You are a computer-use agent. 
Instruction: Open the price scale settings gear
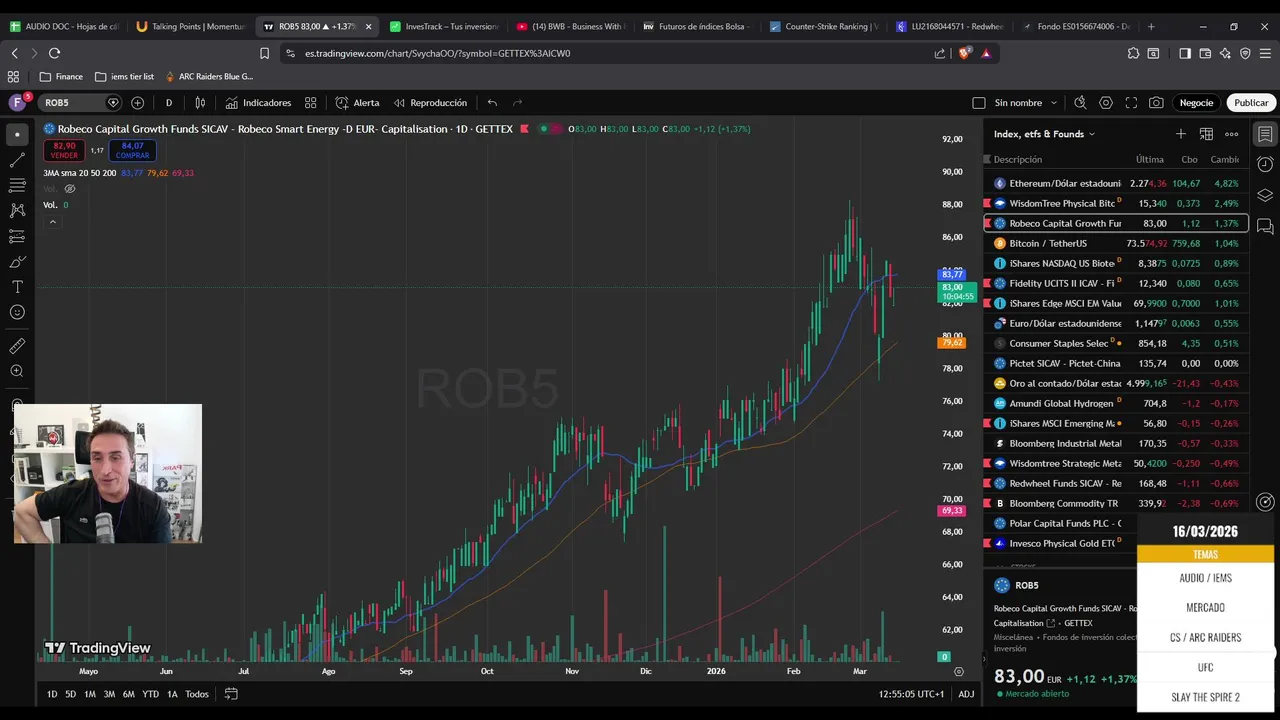959,672
